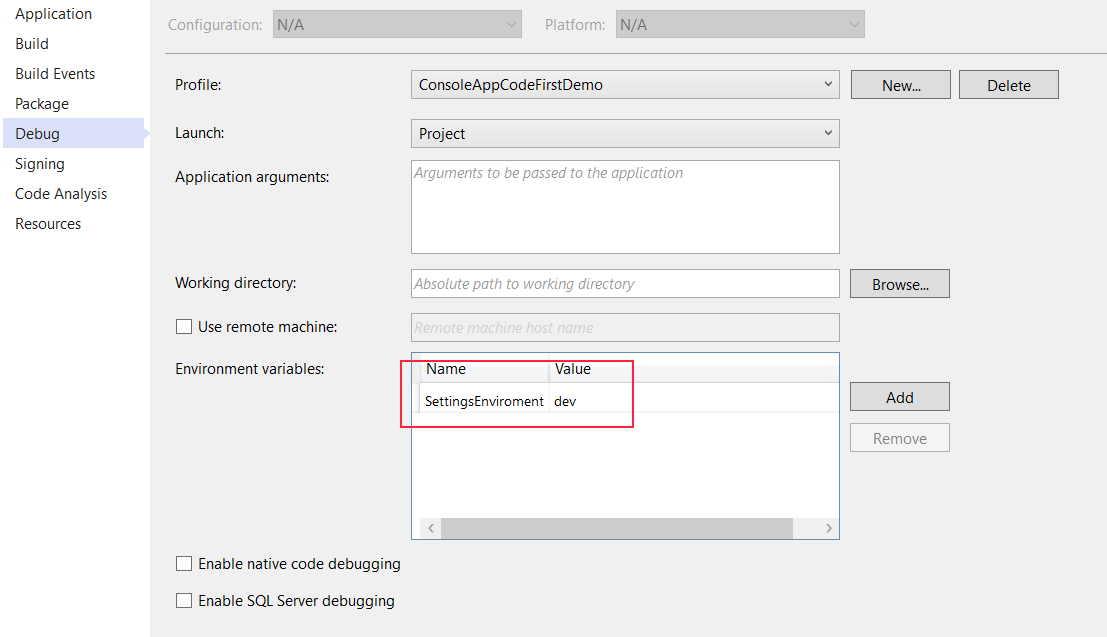Click the Configuration dropdown arrow
This screenshot has width=1107, height=637.
[x=510, y=24]
